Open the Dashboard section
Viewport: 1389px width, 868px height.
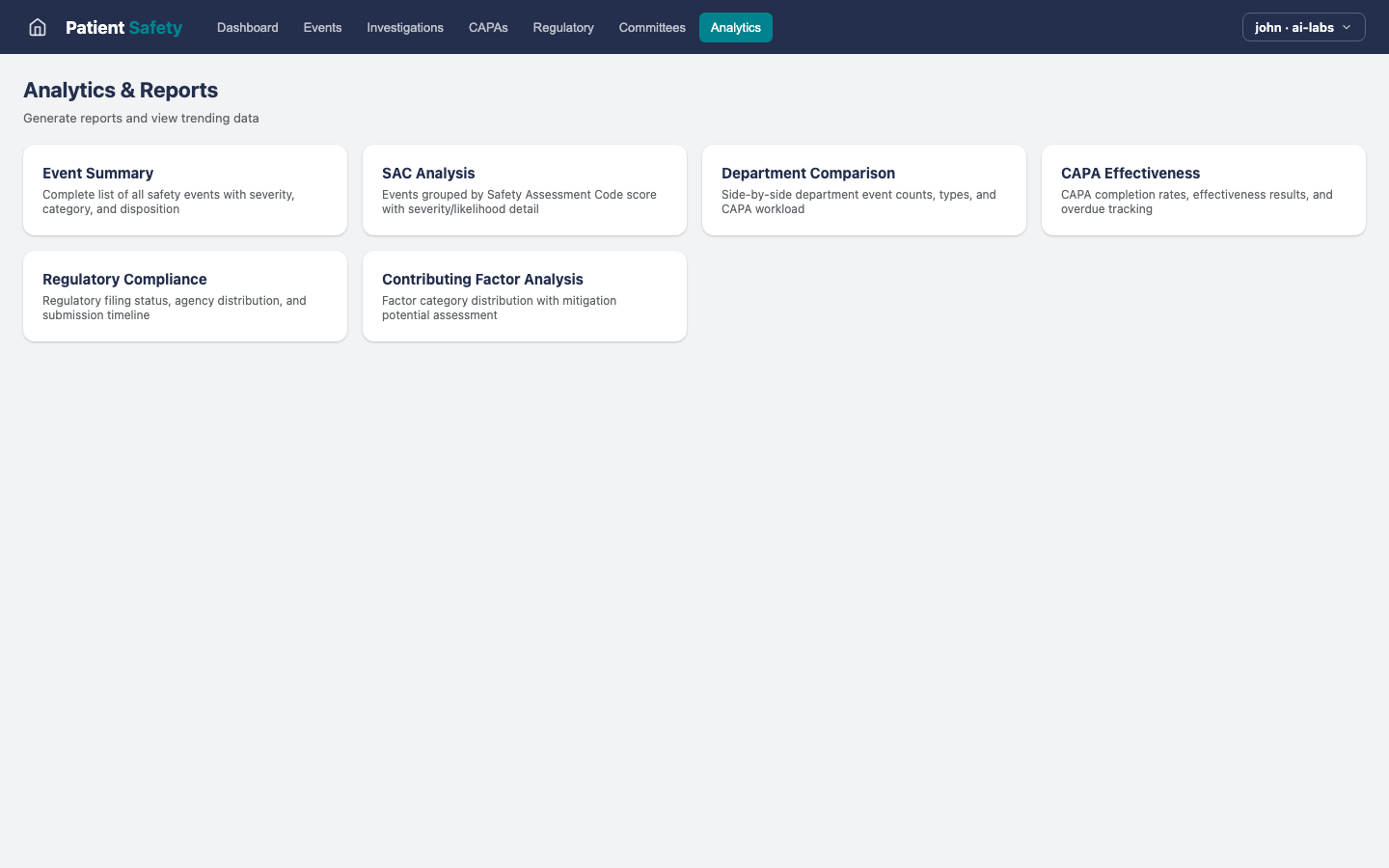click(x=247, y=28)
